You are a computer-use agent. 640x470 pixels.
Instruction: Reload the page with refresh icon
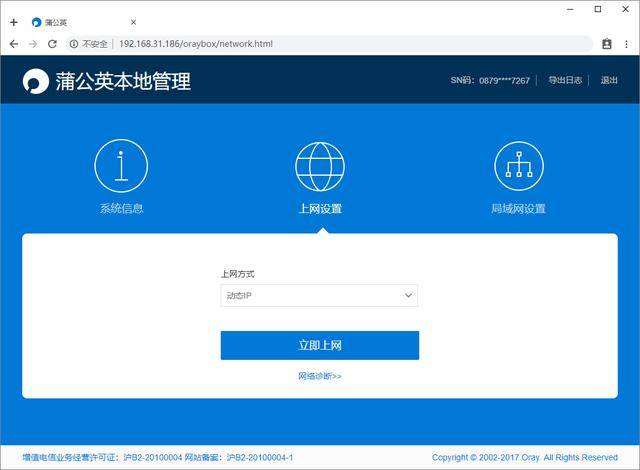(52, 44)
